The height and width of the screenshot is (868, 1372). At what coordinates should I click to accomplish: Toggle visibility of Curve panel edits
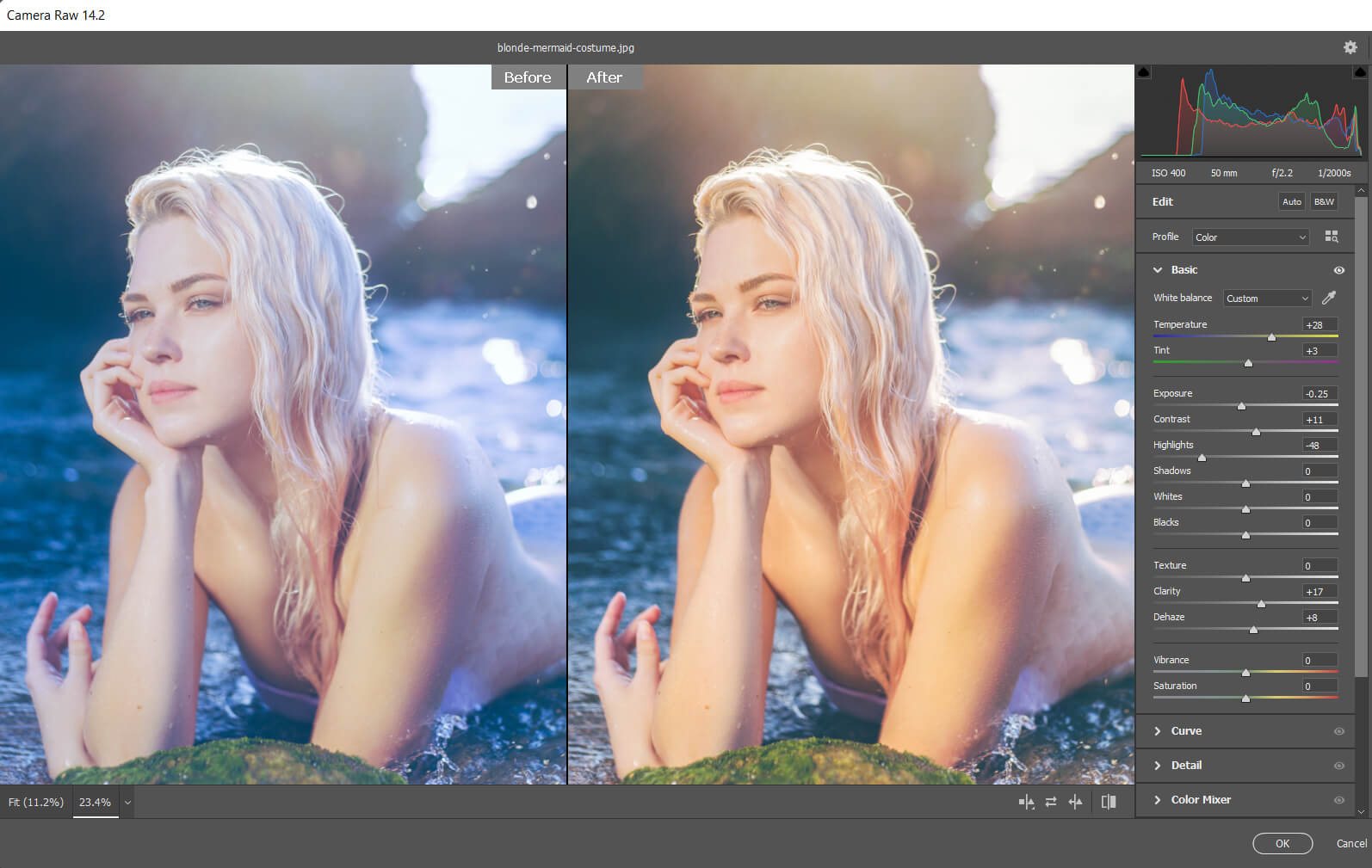point(1339,731)
